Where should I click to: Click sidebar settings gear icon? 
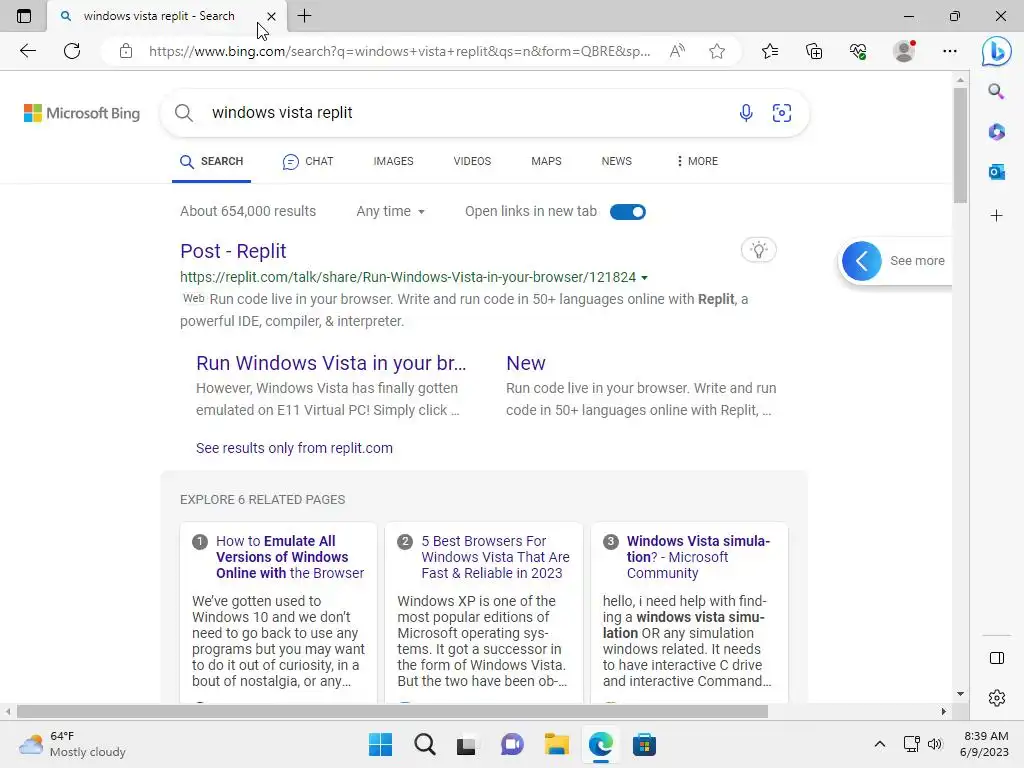click(x=997, y=698)
